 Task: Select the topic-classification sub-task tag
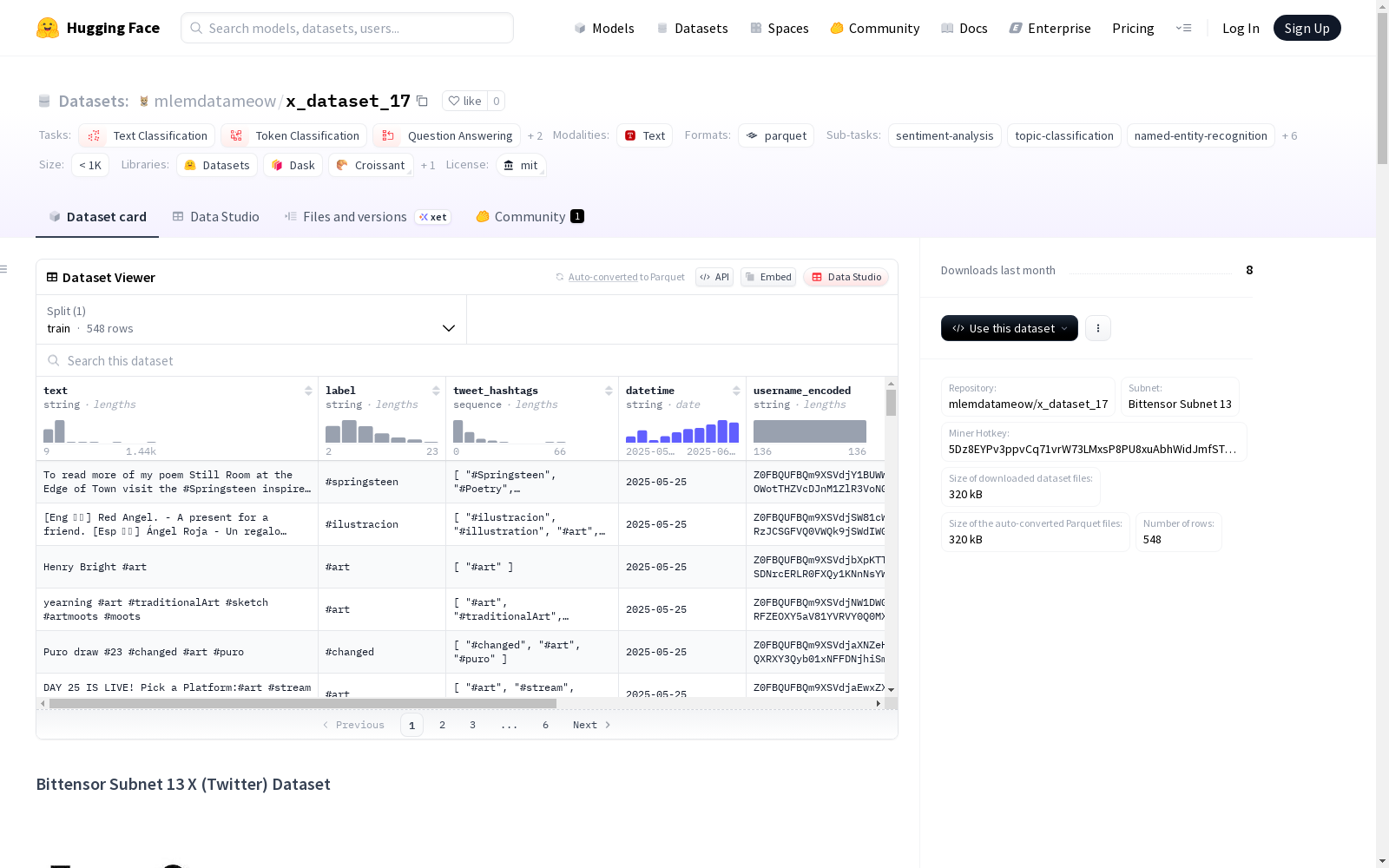point(1064,135)
